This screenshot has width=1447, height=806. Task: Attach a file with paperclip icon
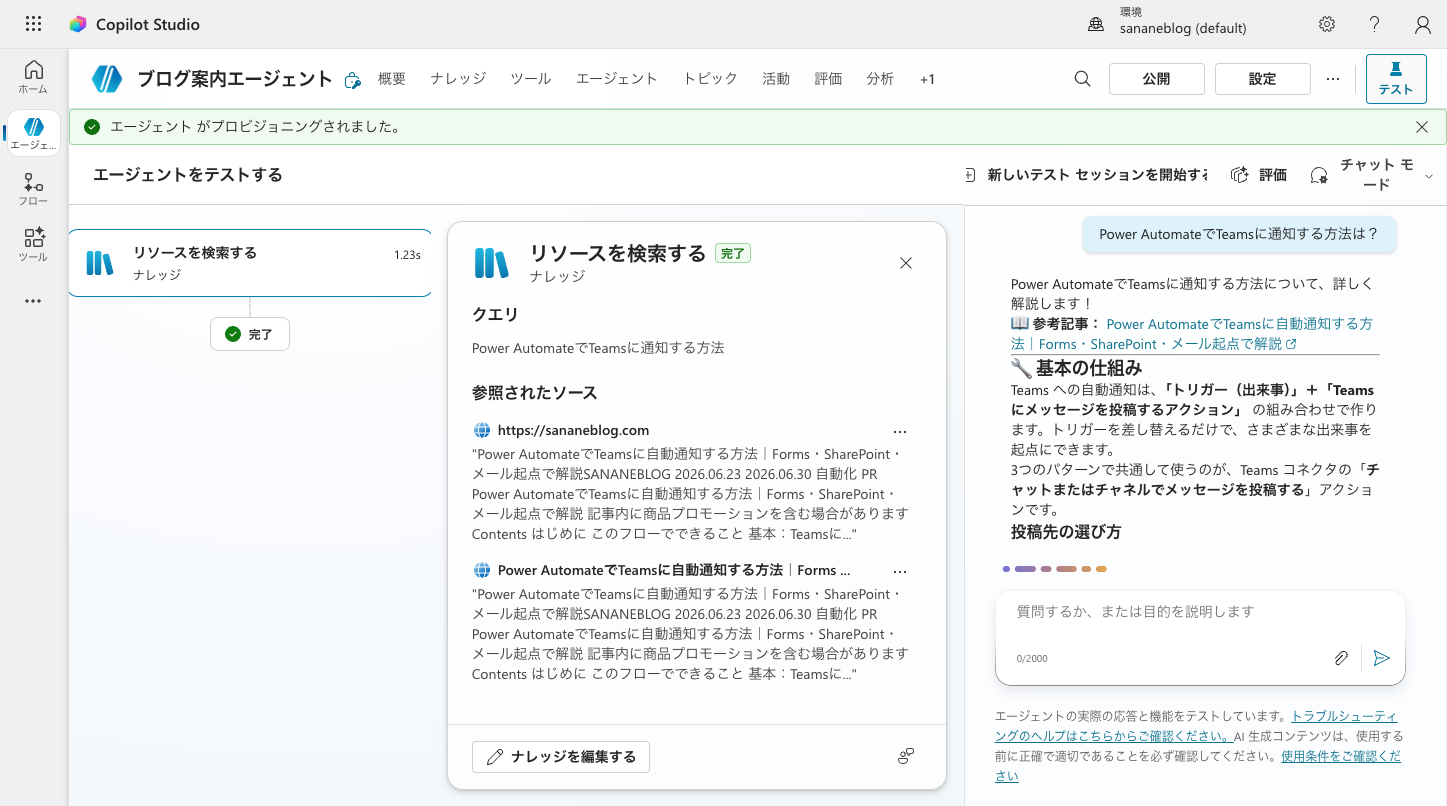pos(1342,658)
